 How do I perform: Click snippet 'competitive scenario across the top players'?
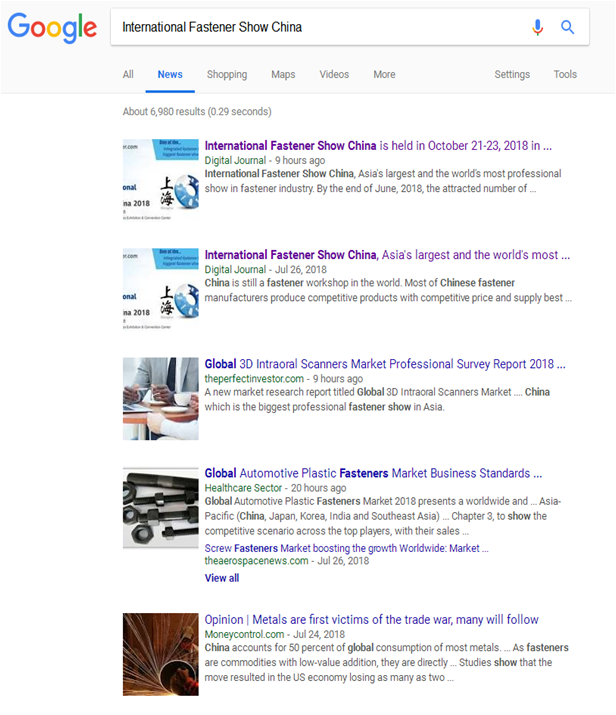(x=297, y=531)
